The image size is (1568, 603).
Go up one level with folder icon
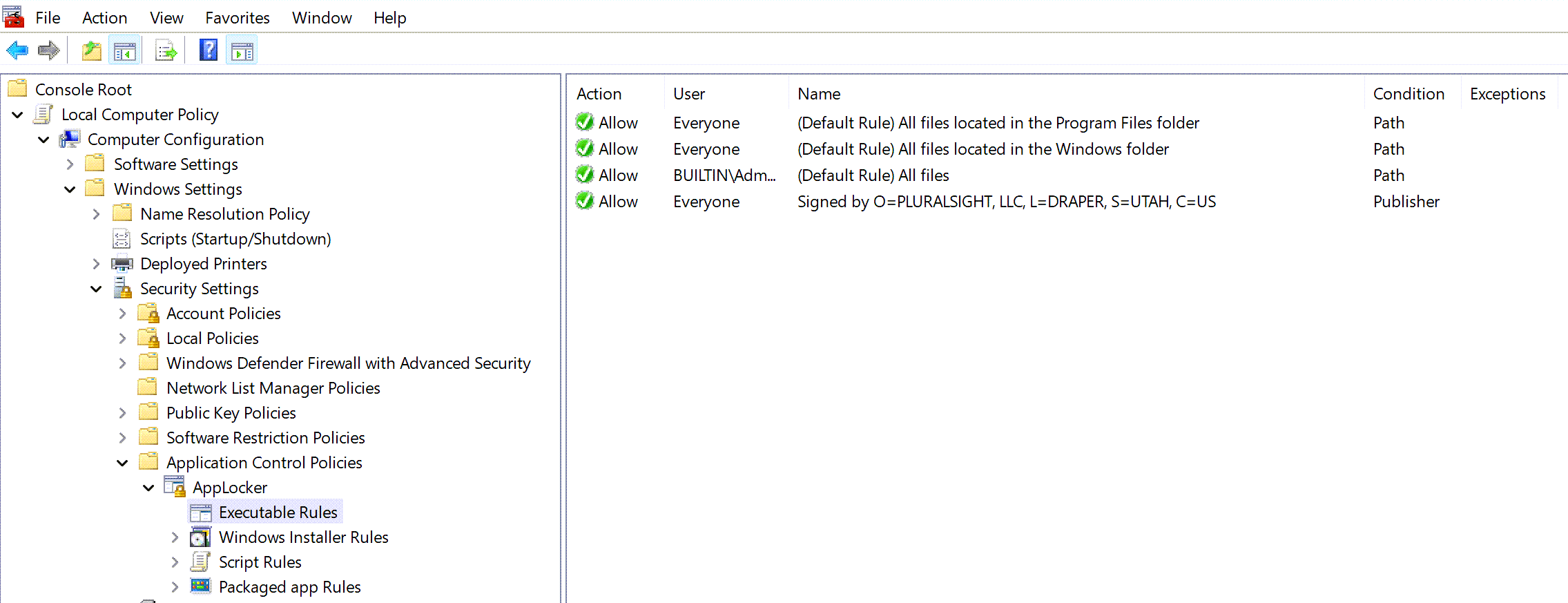[92, 50]
